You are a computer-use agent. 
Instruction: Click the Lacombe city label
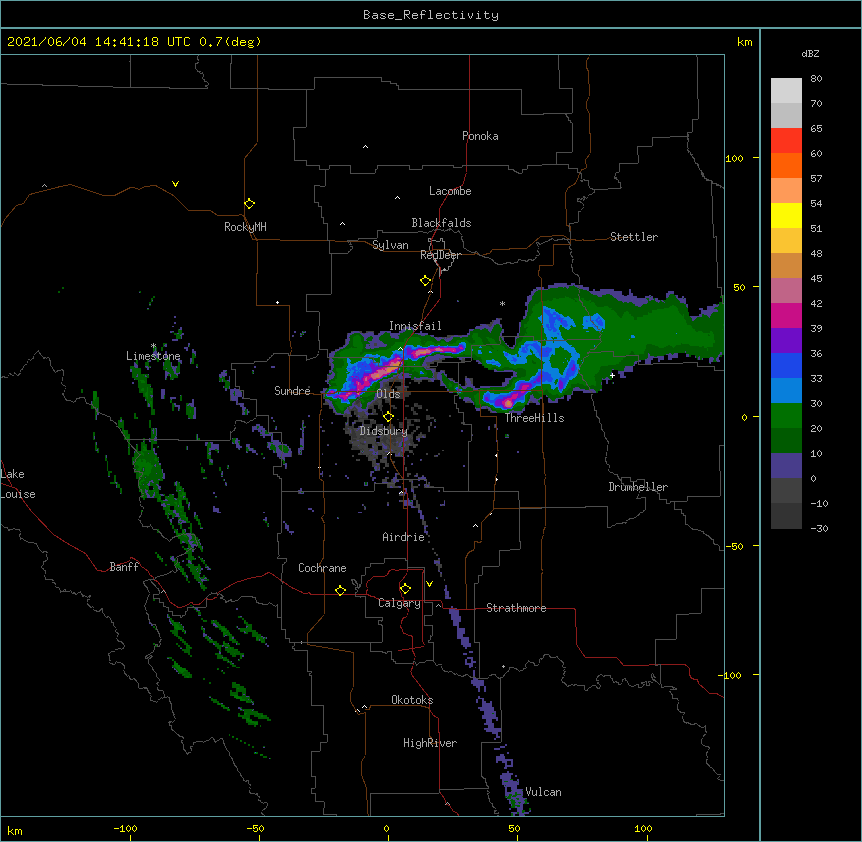coord(450,191)
